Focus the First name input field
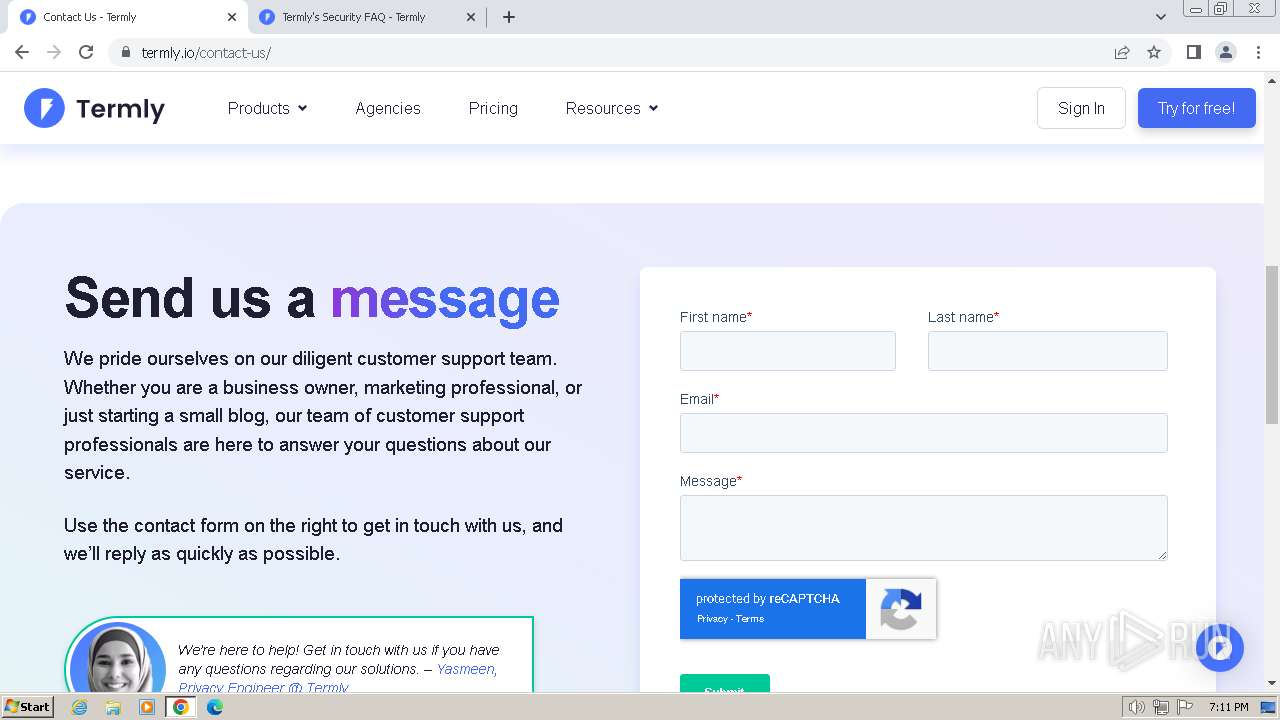This screenshot has width=1280, height=720. (788, 351)
